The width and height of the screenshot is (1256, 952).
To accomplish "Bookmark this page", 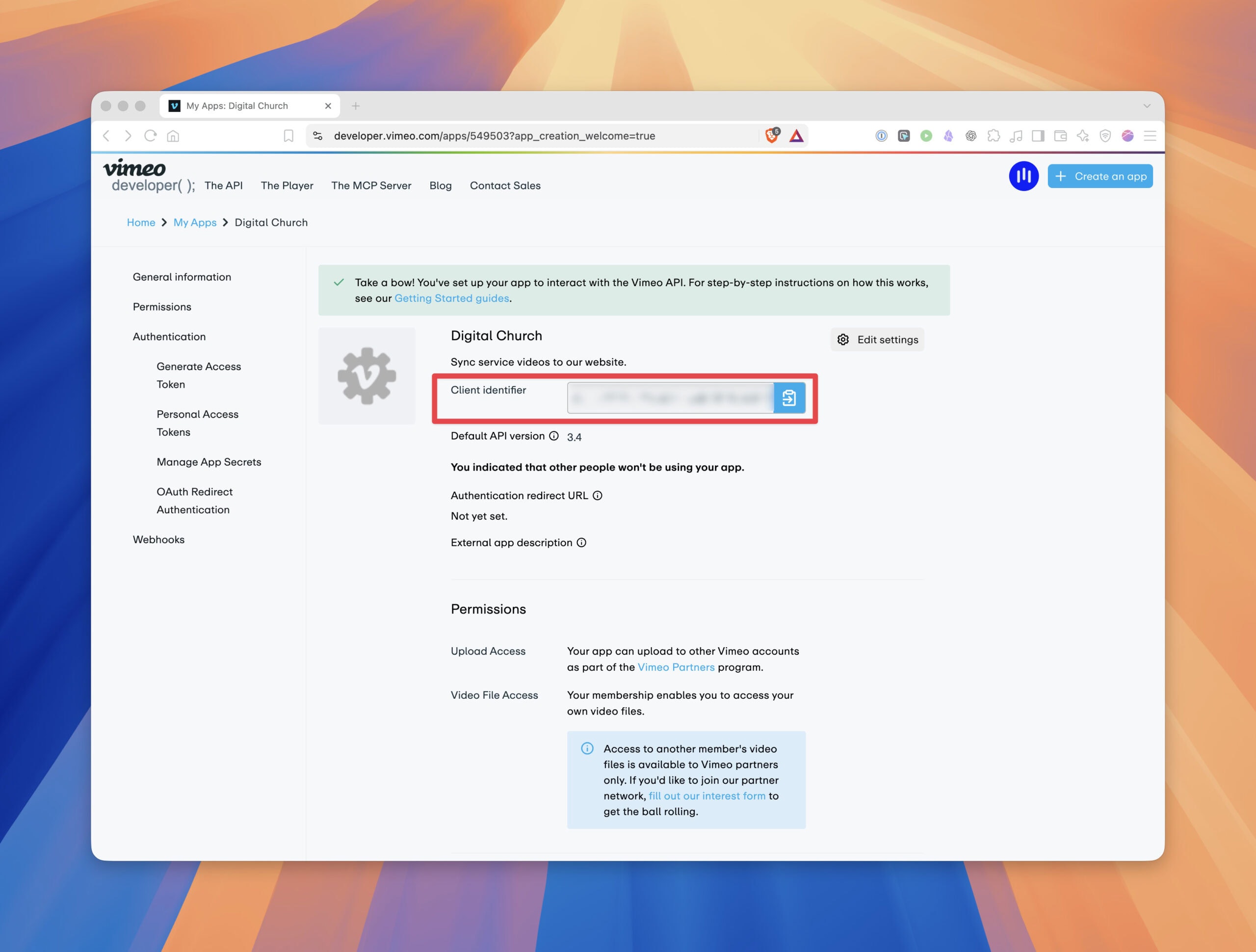I will point(288,136).
